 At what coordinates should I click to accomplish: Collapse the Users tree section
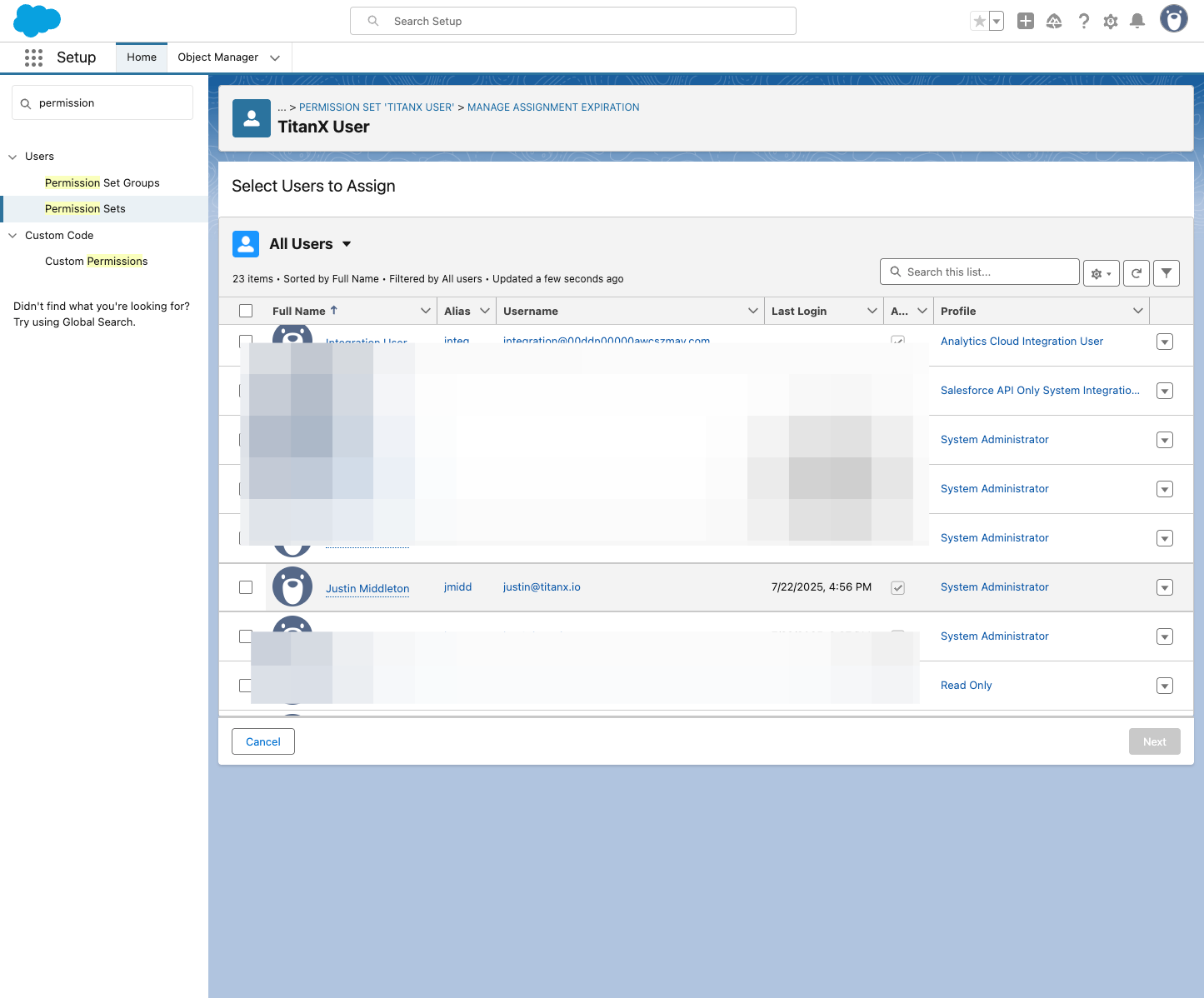pos(12,157)
